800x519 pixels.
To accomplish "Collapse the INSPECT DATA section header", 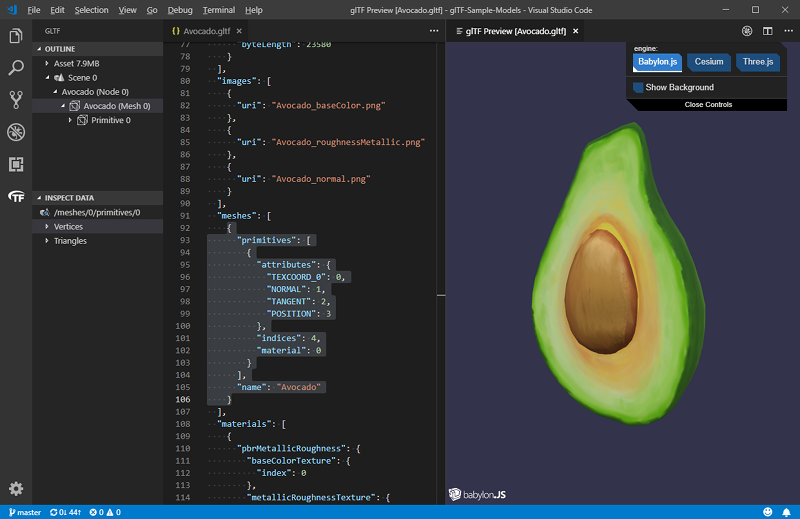I will 97,198.
